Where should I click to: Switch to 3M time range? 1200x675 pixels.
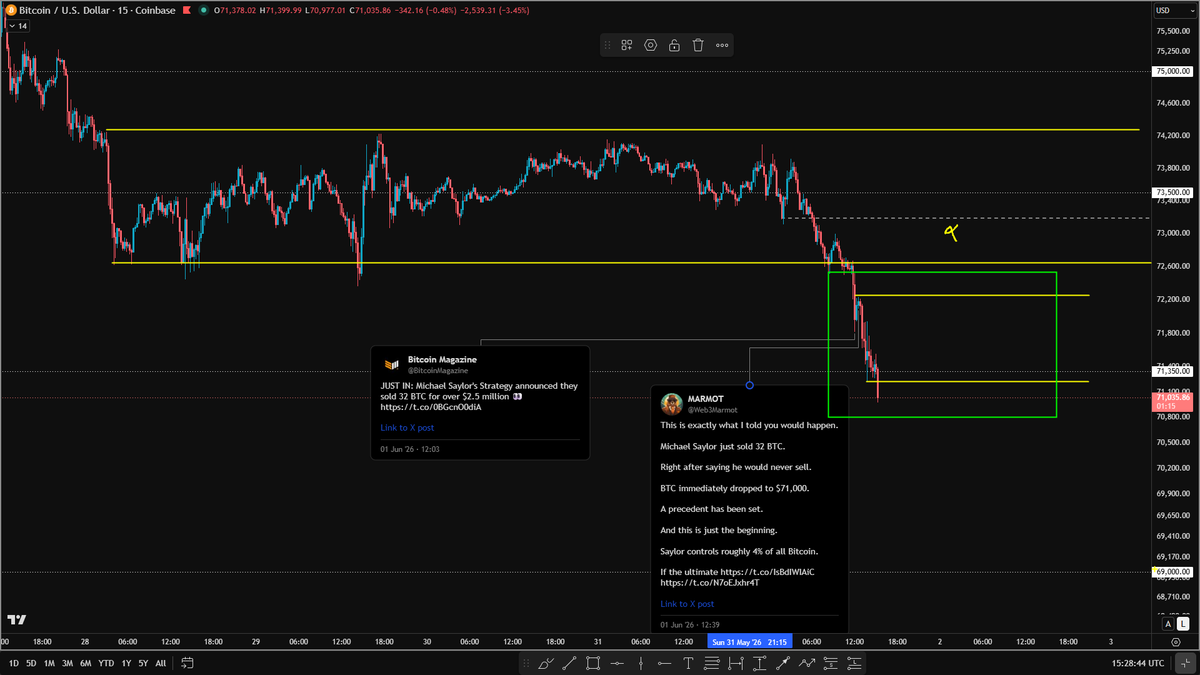coord(67,663)
